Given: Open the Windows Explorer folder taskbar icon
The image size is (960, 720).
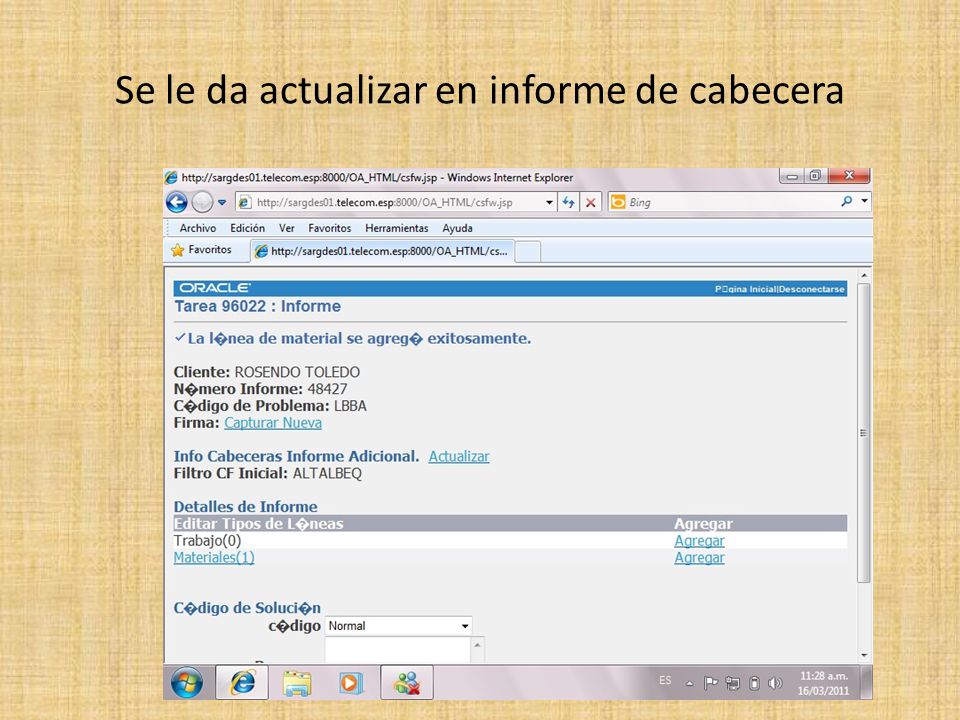Looking at the screenshot, I should pyautogui.click(x=297, y=683).
